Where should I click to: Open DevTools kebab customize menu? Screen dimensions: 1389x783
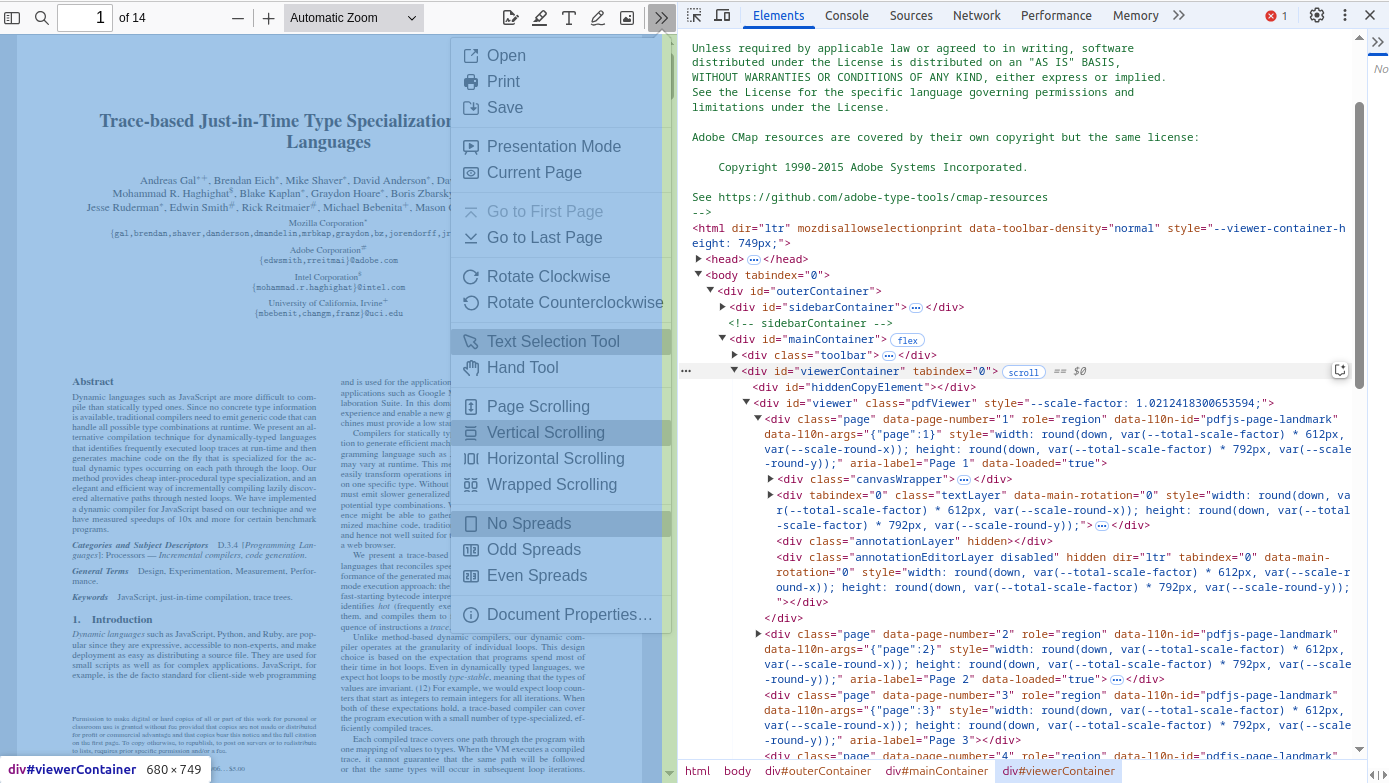(1345, 15)
